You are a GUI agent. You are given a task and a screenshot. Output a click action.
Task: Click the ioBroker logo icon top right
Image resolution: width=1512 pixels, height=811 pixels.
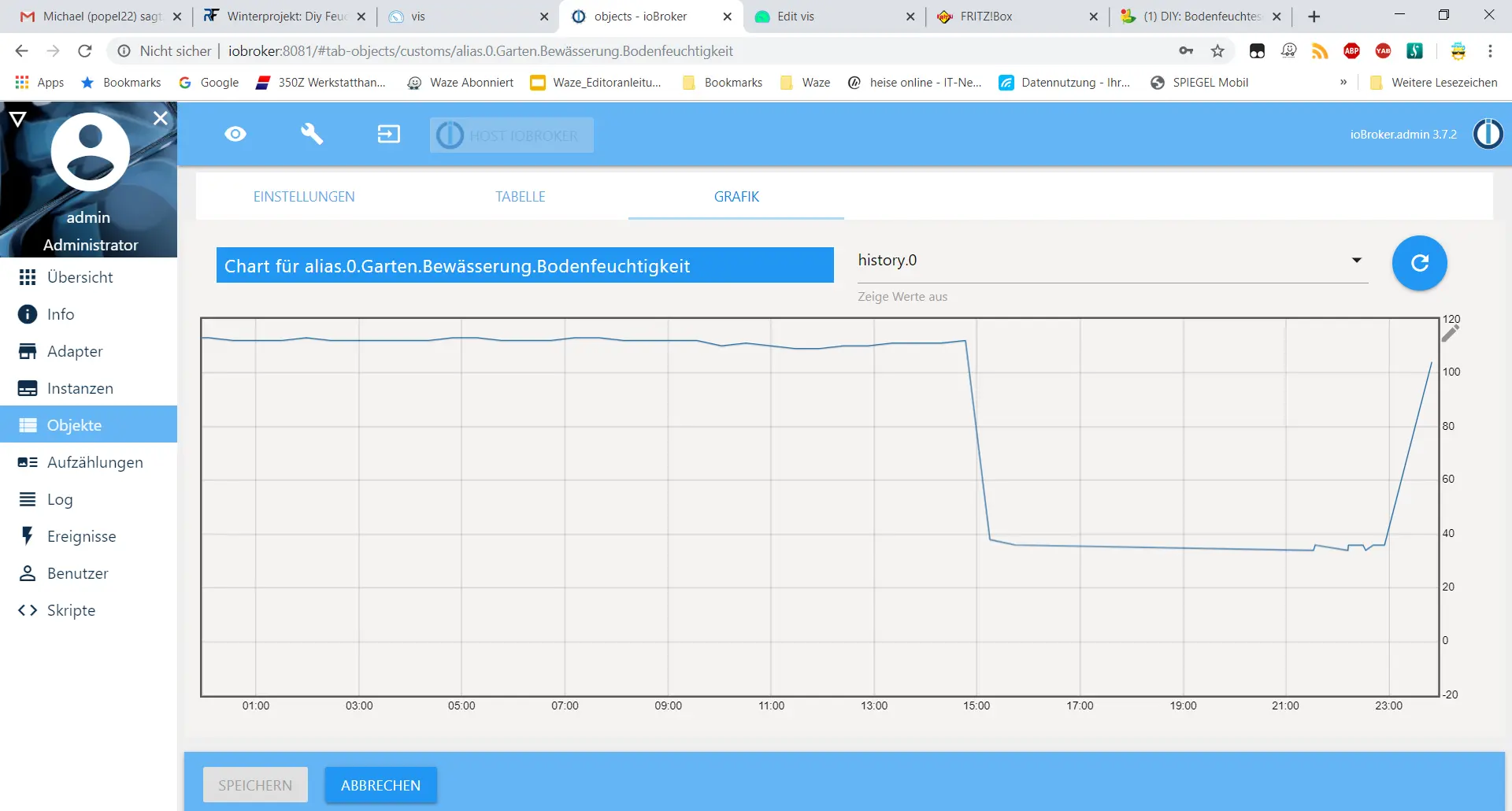pos(1488,134)
